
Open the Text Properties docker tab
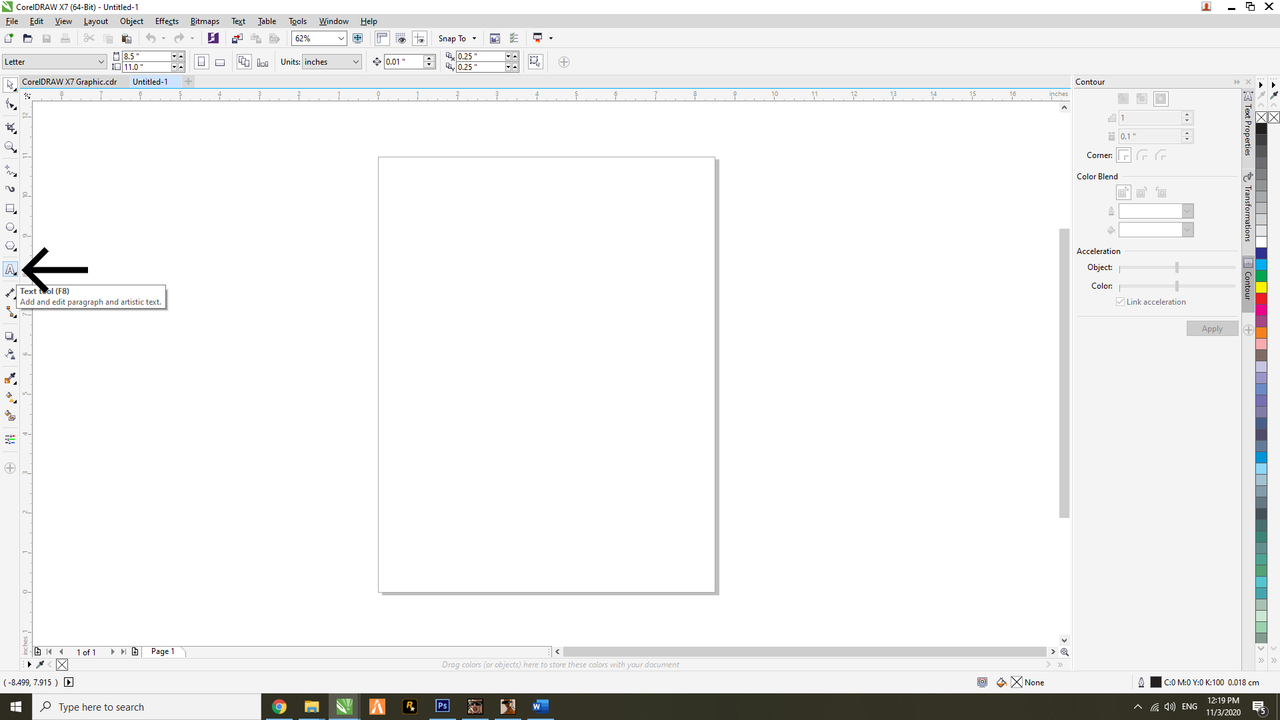1248,125
